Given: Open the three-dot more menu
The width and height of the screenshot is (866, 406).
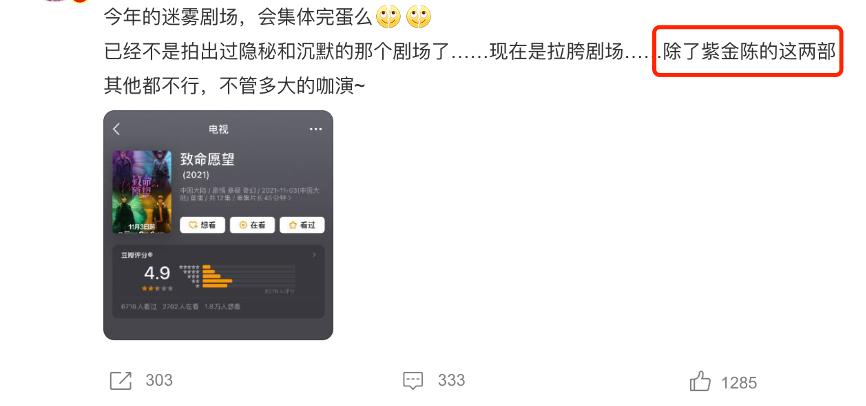Looking at the screenshot, I should pyautogui.click(x=315, y=129).
